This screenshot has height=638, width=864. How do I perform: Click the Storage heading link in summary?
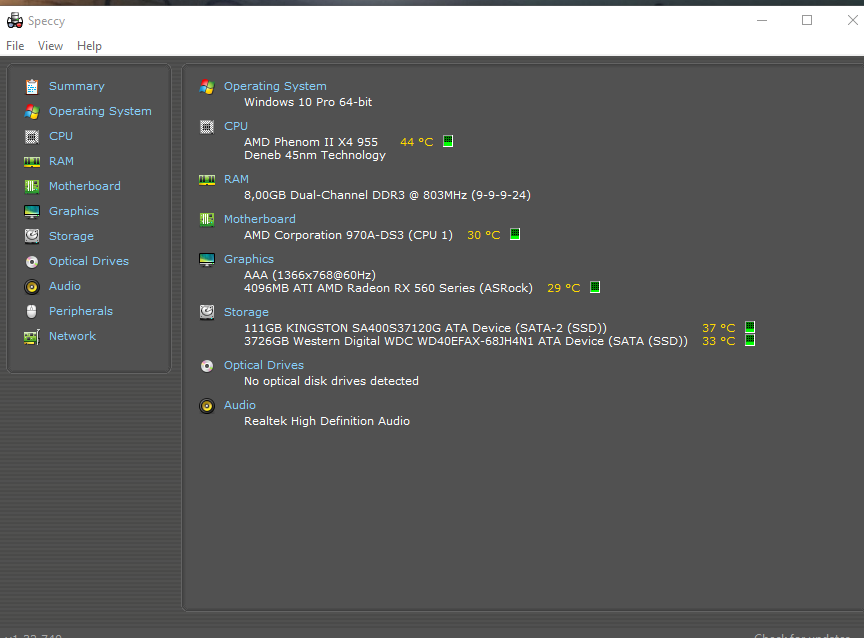[x=246, y=312]
